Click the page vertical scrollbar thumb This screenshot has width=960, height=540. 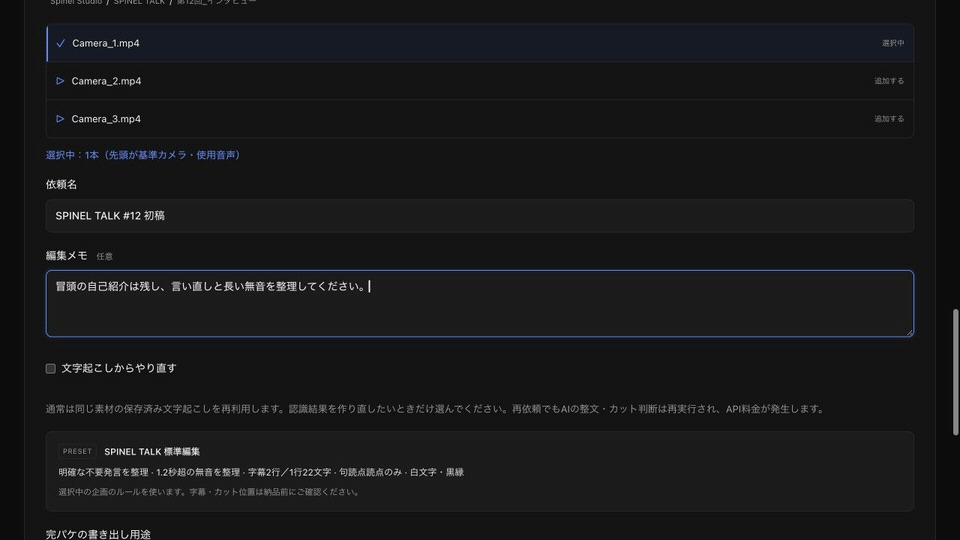(955, 372)
